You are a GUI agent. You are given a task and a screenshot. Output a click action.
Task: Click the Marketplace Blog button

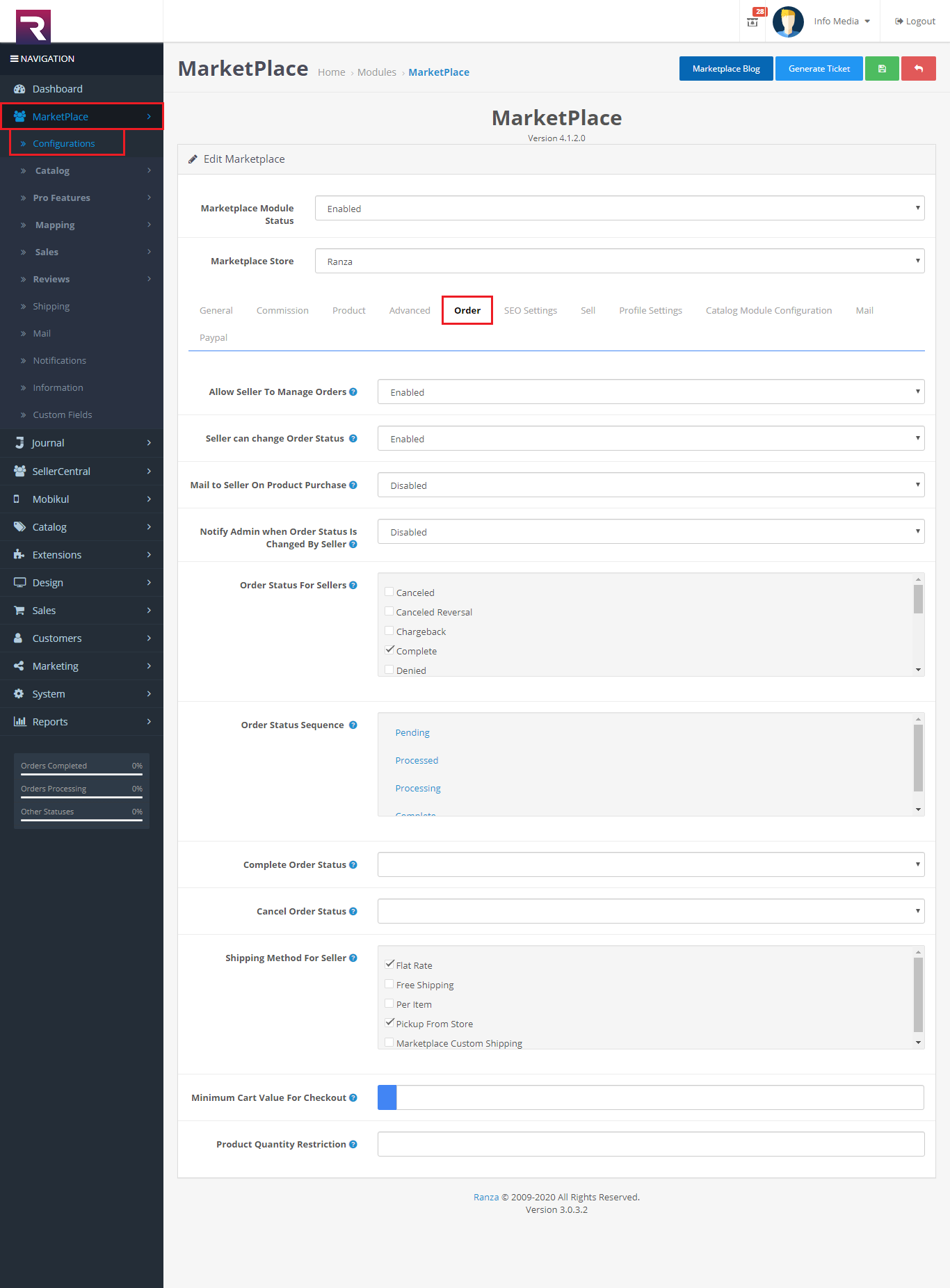[x=726, y=69]
